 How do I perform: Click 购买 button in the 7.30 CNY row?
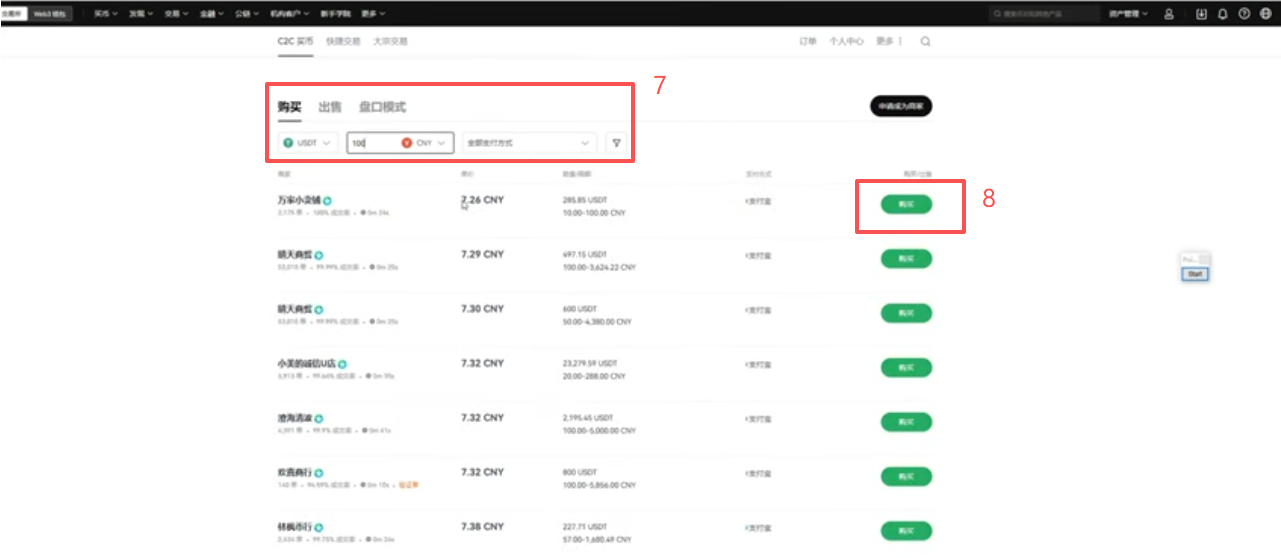click(906, 313)
